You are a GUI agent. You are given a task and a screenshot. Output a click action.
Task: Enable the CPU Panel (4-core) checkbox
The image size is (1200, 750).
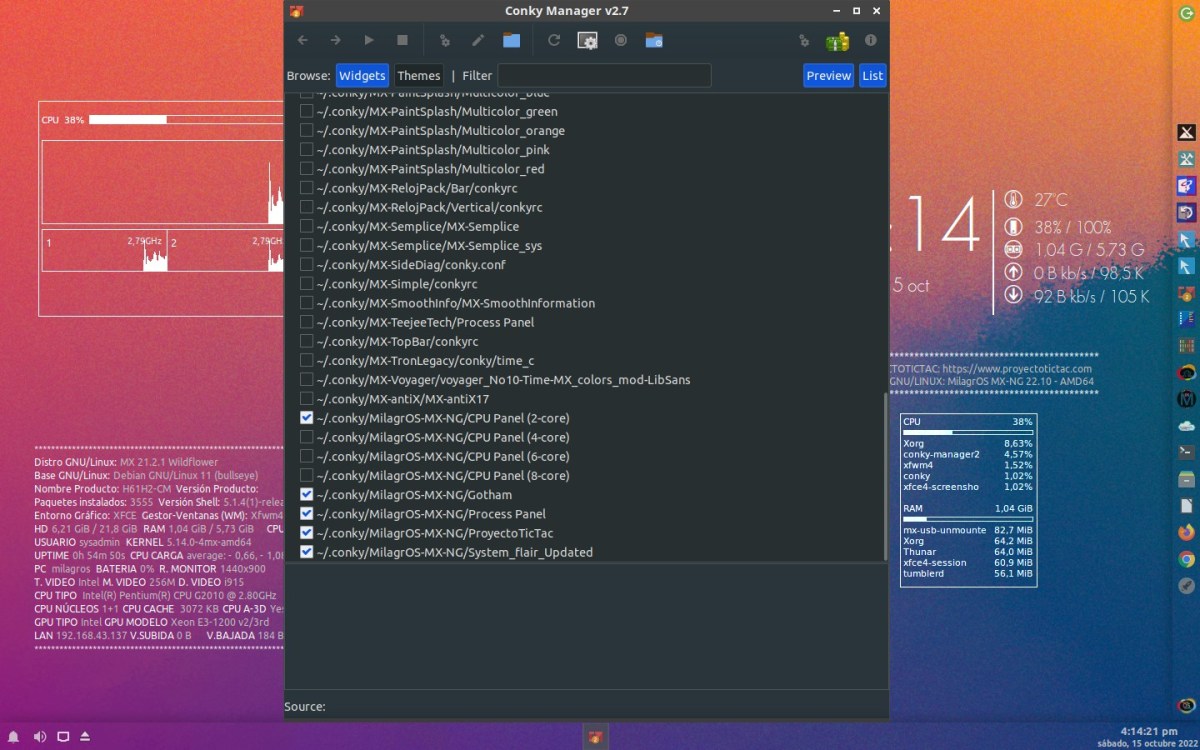point(307,437)
